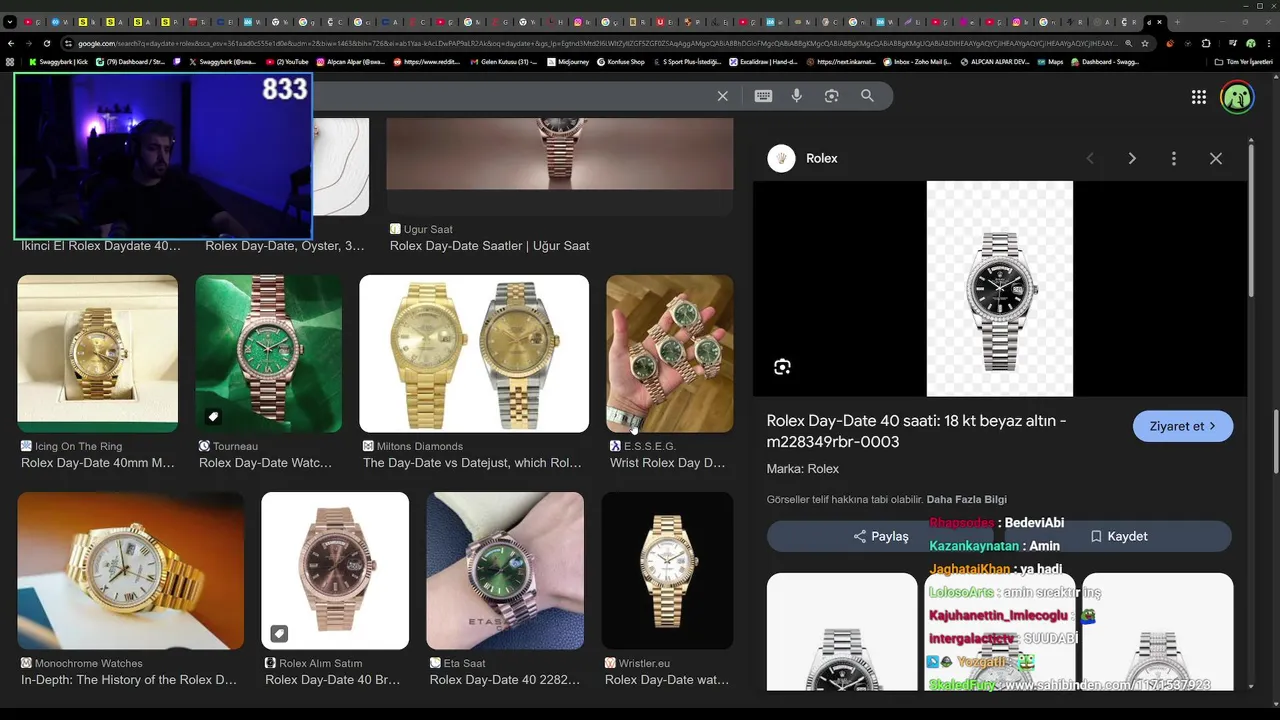The width and height of the screenshot is (1280, 720).
Task: Open the Google account avatar menu
Action: (1237, 97)
